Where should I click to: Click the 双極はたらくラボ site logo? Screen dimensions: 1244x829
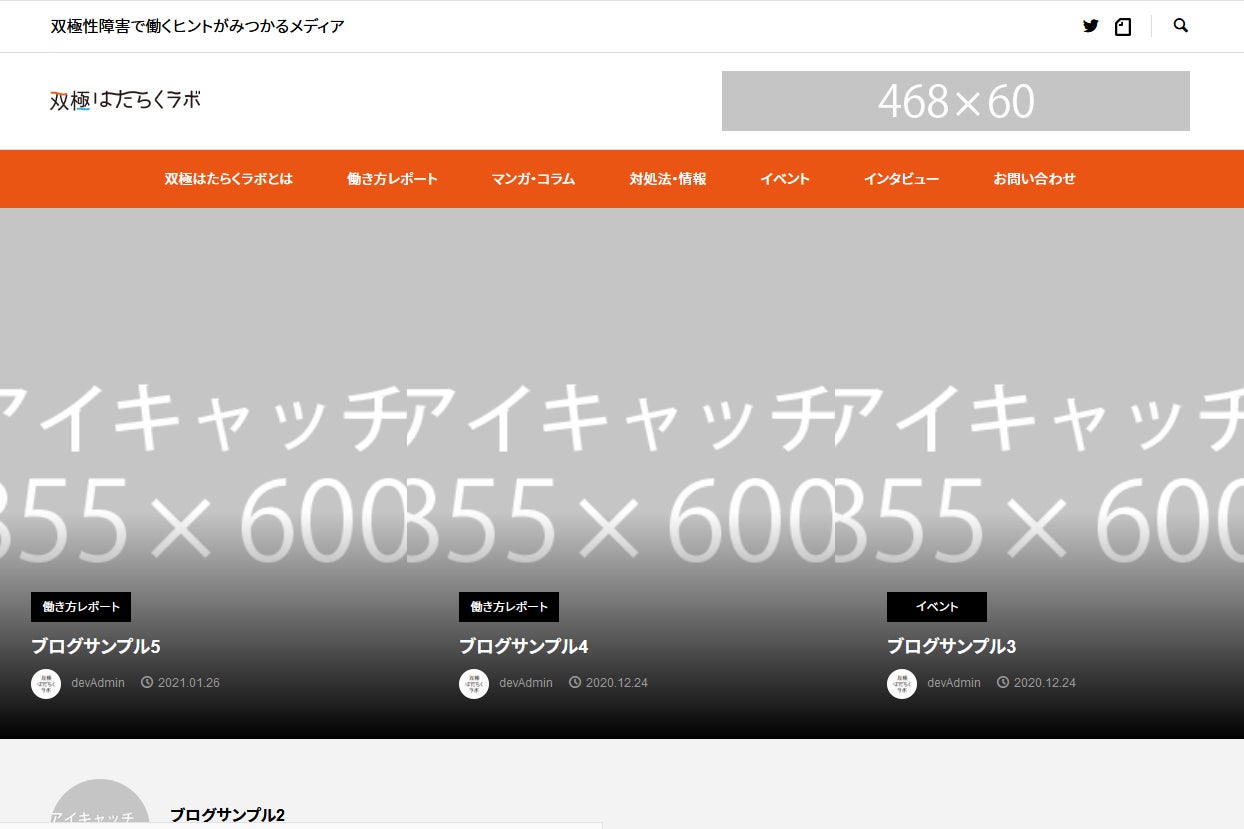click(125, 100)
